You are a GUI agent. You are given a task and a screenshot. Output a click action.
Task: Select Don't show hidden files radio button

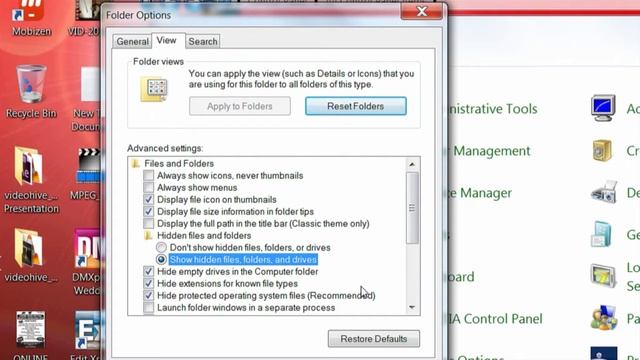[x=161, y=247]
